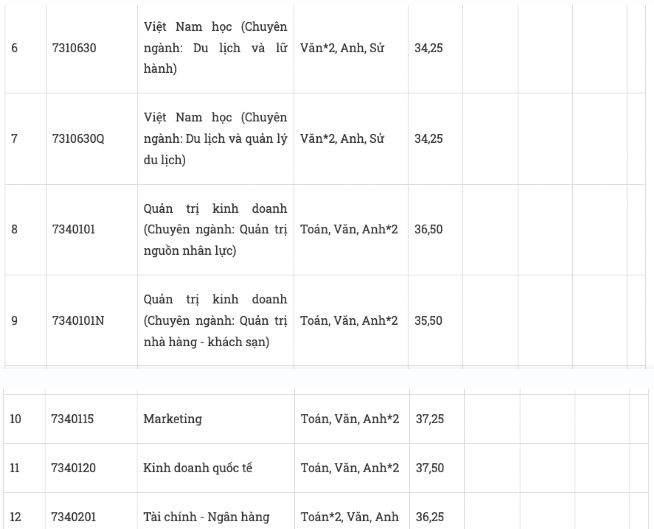
Task: Select score 37,50 cell
Action: [428, 468]
